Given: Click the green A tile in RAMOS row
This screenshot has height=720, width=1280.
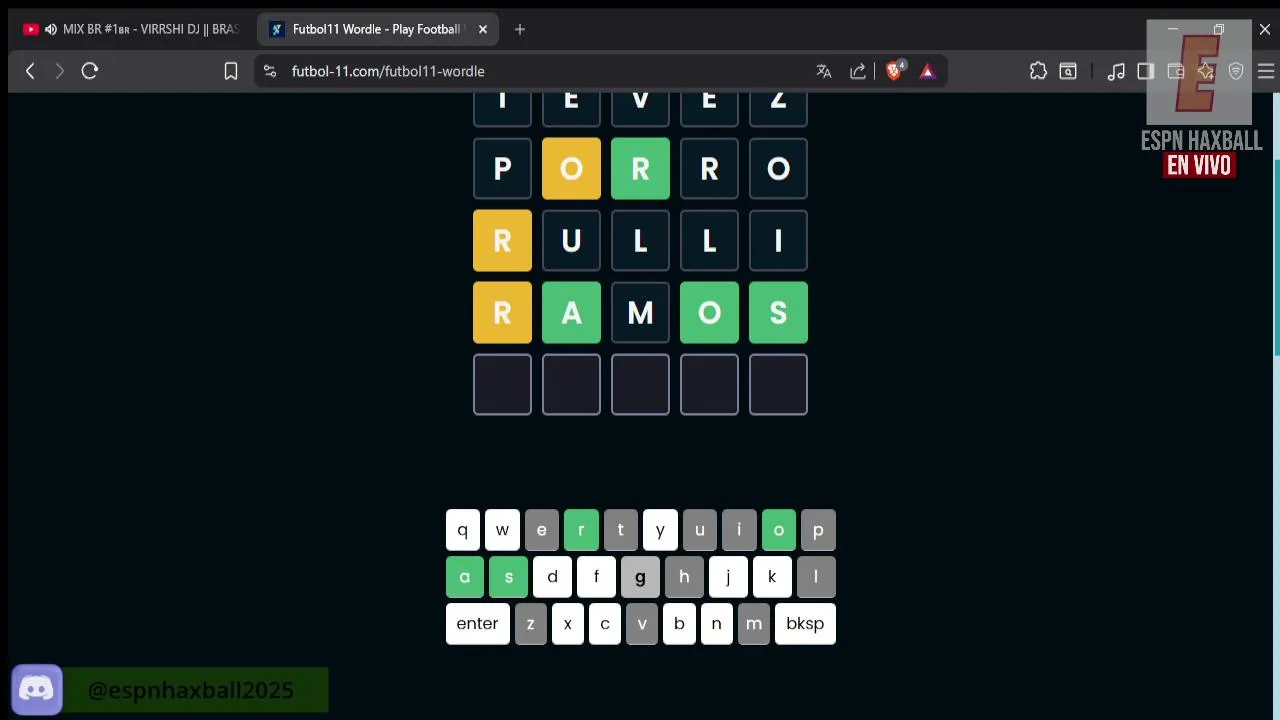Looking at the screenshot, I should pos(571,313).
